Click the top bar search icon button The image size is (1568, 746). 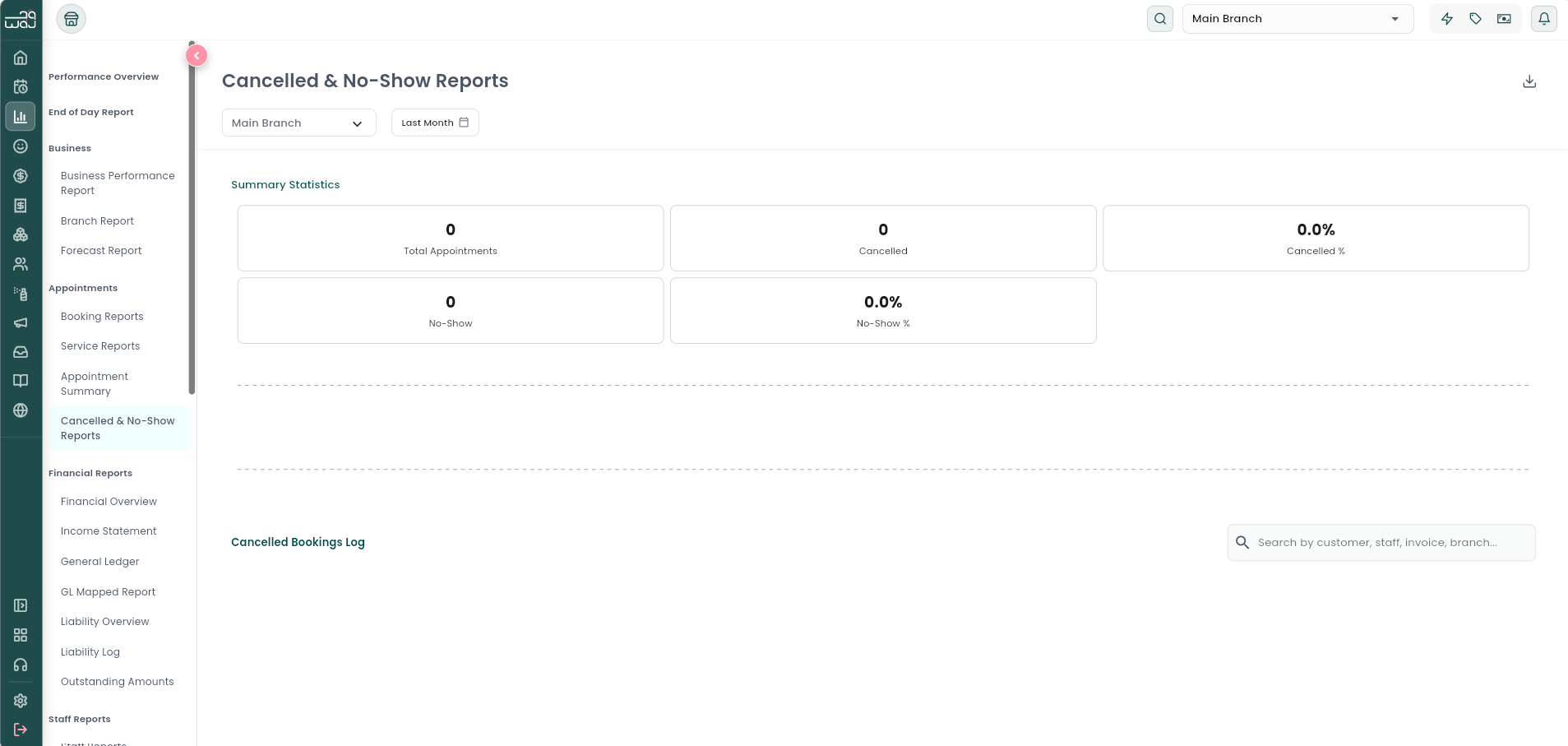(1160, 19)
